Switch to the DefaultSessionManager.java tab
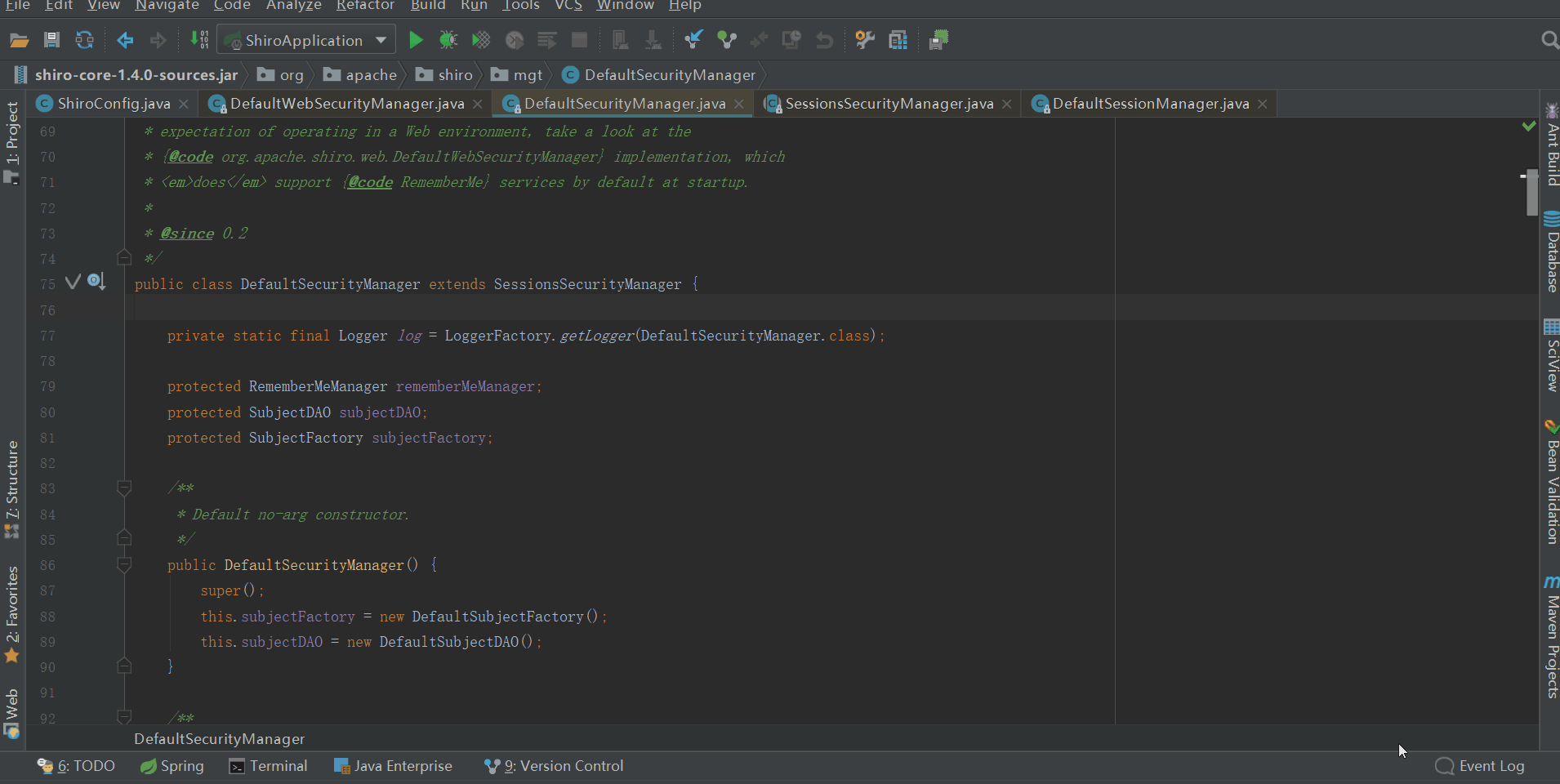This screenshot has height=784, width=1560. point(1151,104)
